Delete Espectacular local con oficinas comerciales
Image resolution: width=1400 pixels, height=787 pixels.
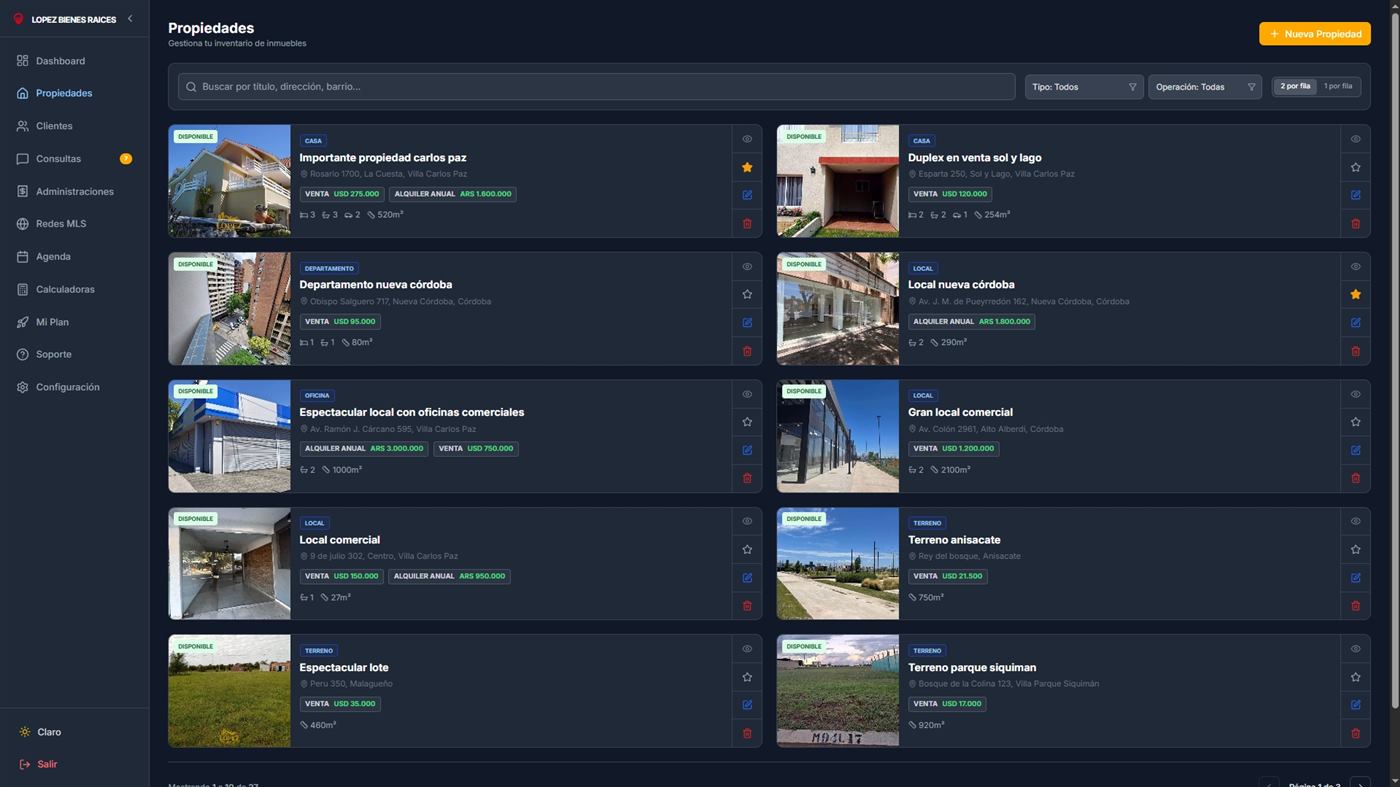pos(747,478)
